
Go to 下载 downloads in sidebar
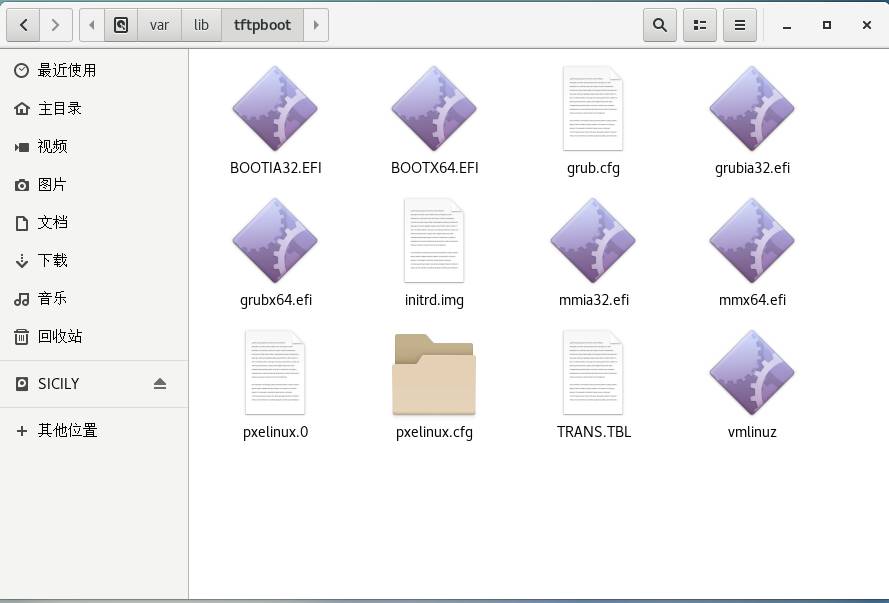(53, 260)
